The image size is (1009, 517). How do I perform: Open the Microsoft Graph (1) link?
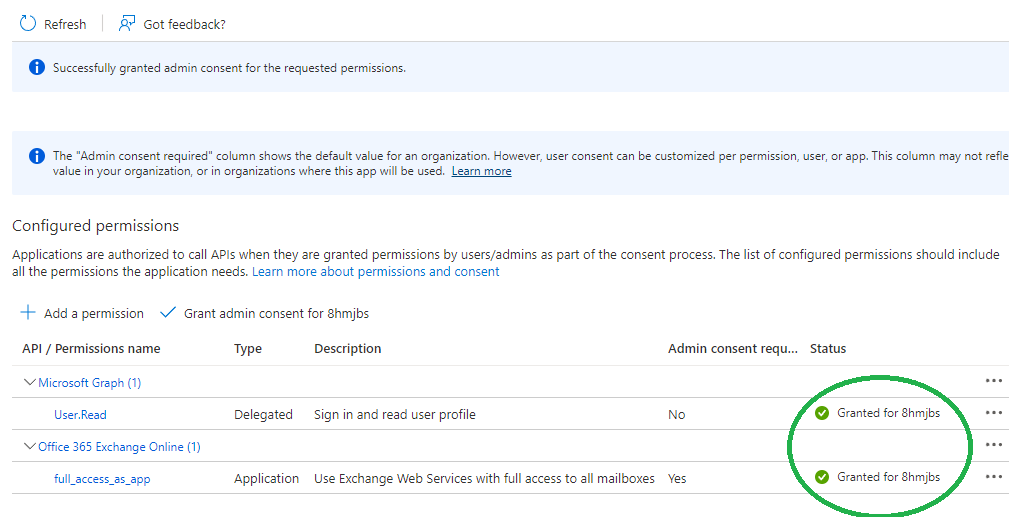[x=89, y=383]
